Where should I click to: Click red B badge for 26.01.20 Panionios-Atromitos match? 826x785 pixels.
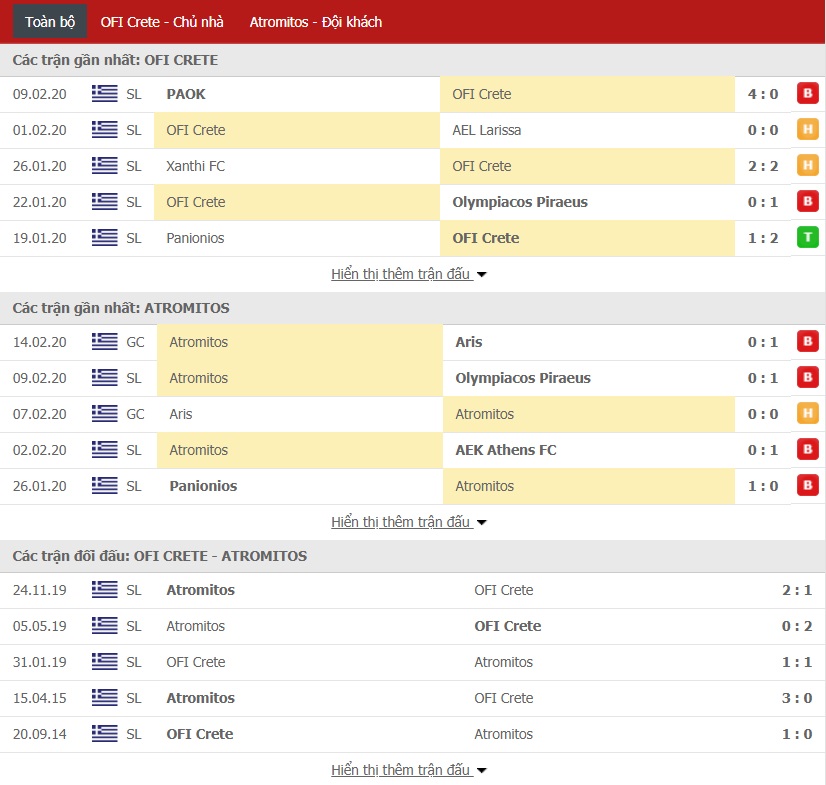tap(808, 485)
